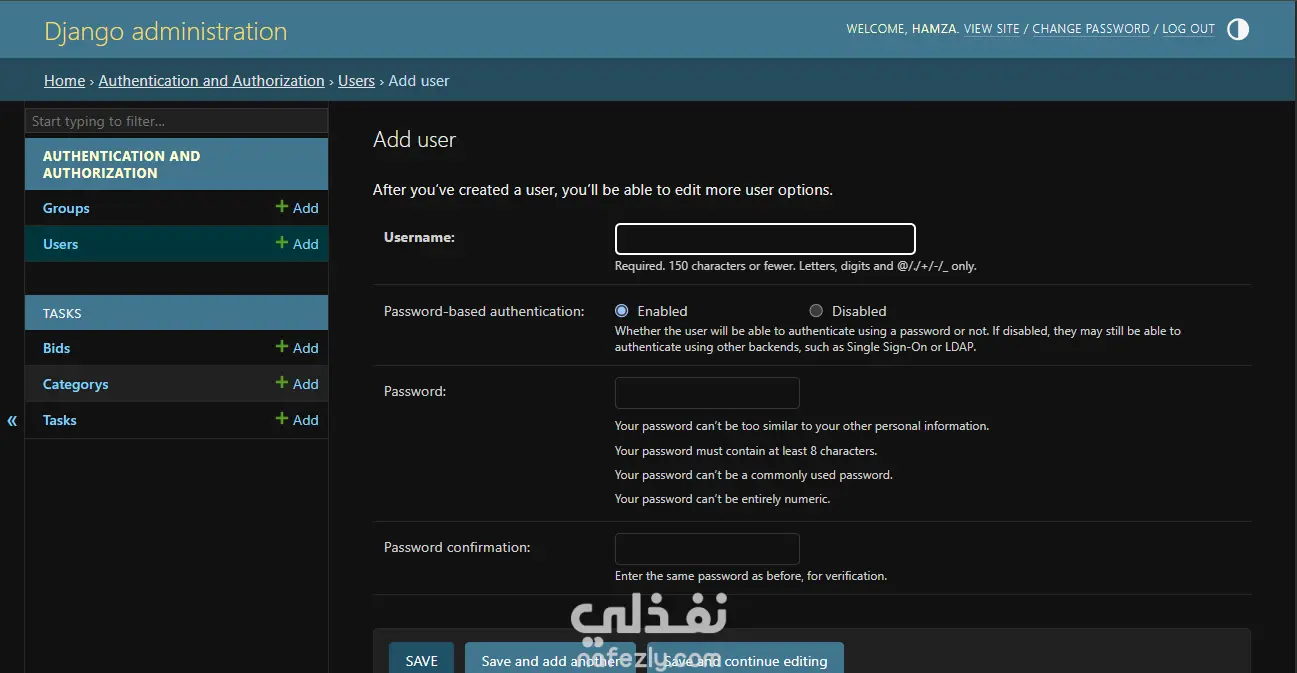Image resolution: width=1297 pixels, height=673 pixels.
Task: Click the Add link next to Tasks
Action: tap(297, 420)
